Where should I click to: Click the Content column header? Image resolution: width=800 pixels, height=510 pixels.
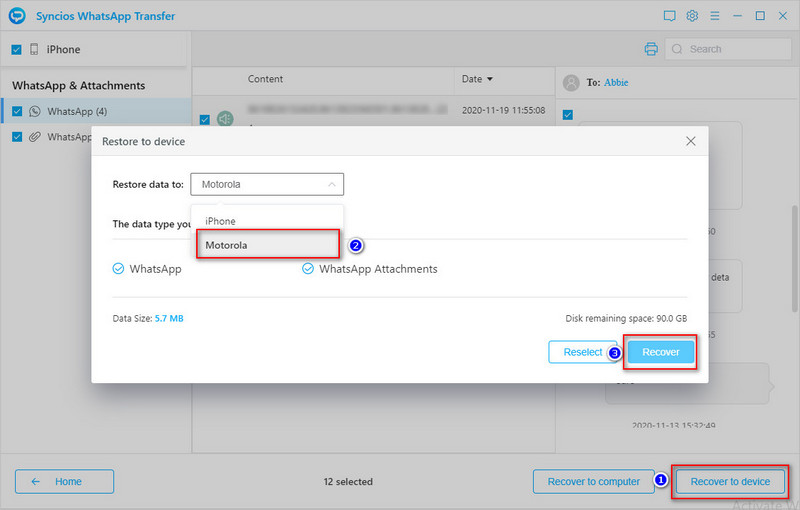tap(265, 79)
